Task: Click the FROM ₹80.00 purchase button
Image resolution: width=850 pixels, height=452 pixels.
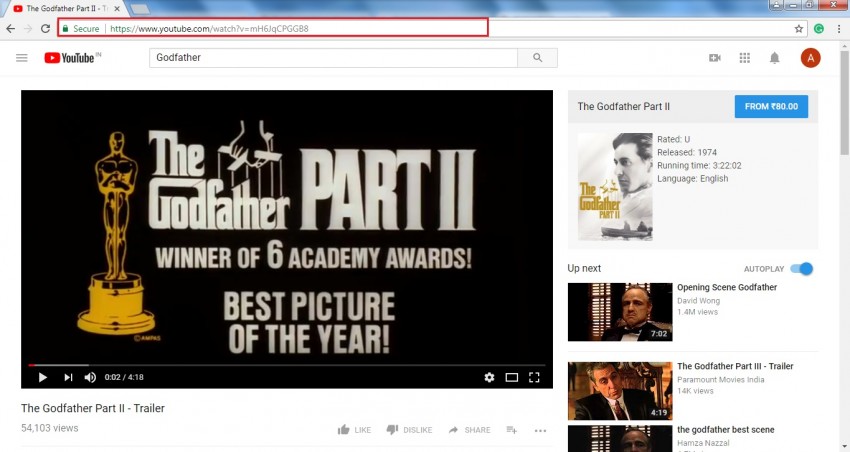Action: pos(771,106)
